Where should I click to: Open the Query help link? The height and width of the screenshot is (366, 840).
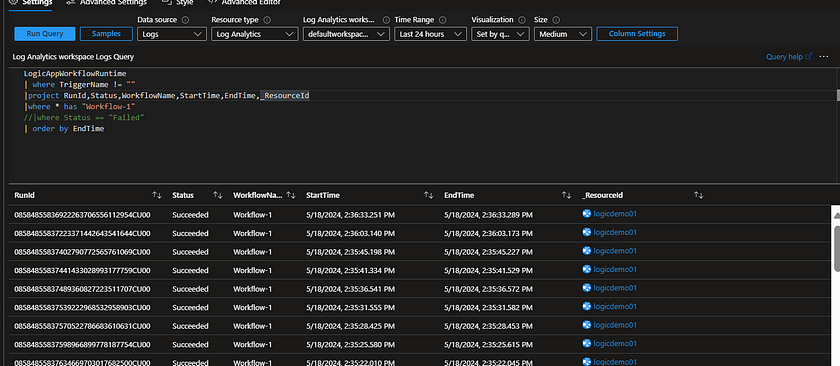(789, 56)
